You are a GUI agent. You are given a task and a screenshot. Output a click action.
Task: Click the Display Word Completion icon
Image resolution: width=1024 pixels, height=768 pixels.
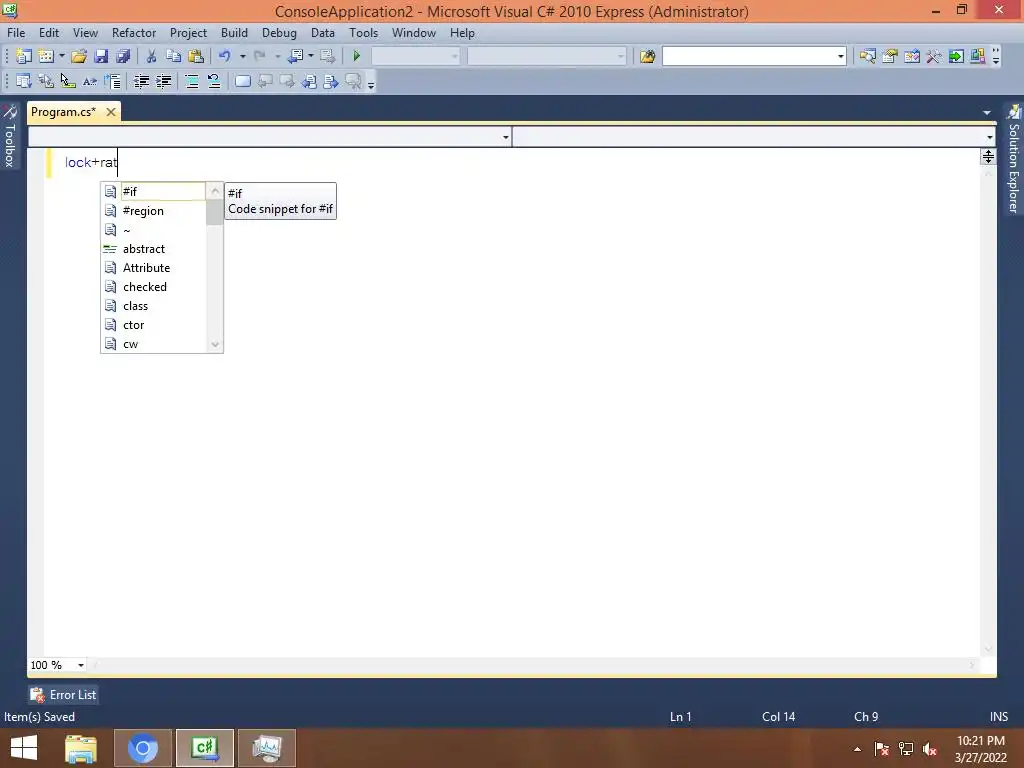(89, 81)
